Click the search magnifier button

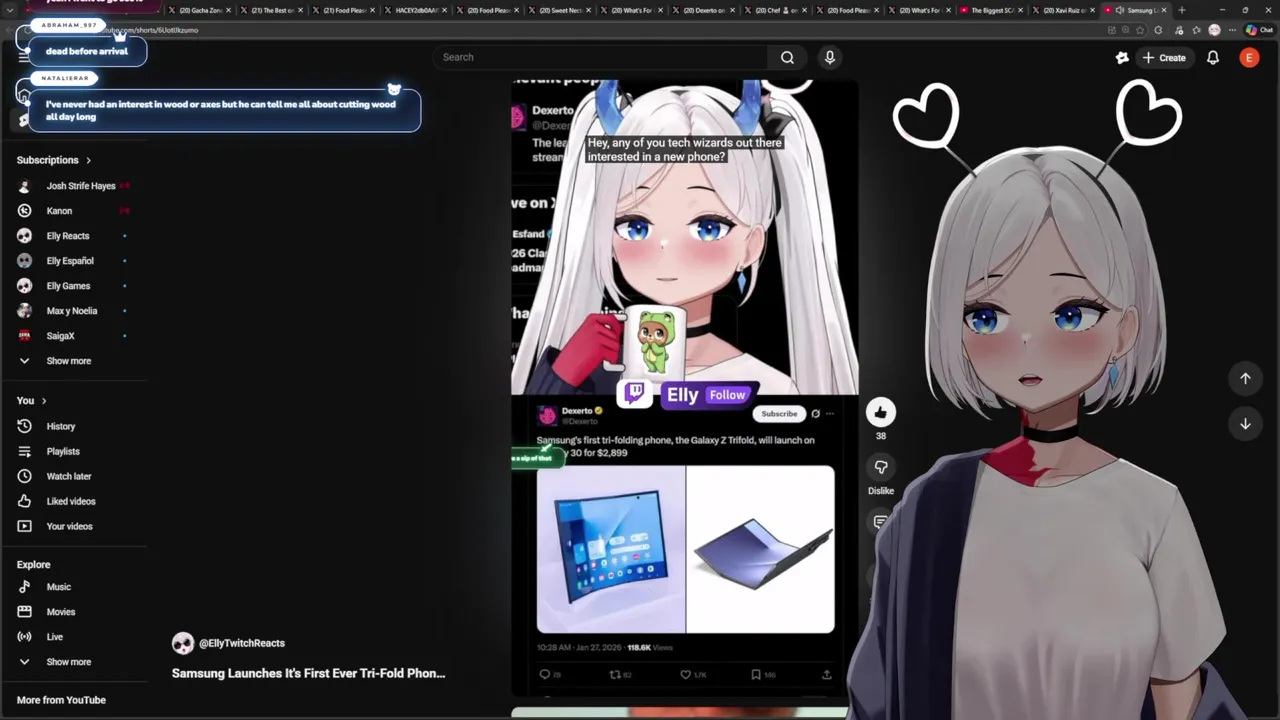coord(787,57)
